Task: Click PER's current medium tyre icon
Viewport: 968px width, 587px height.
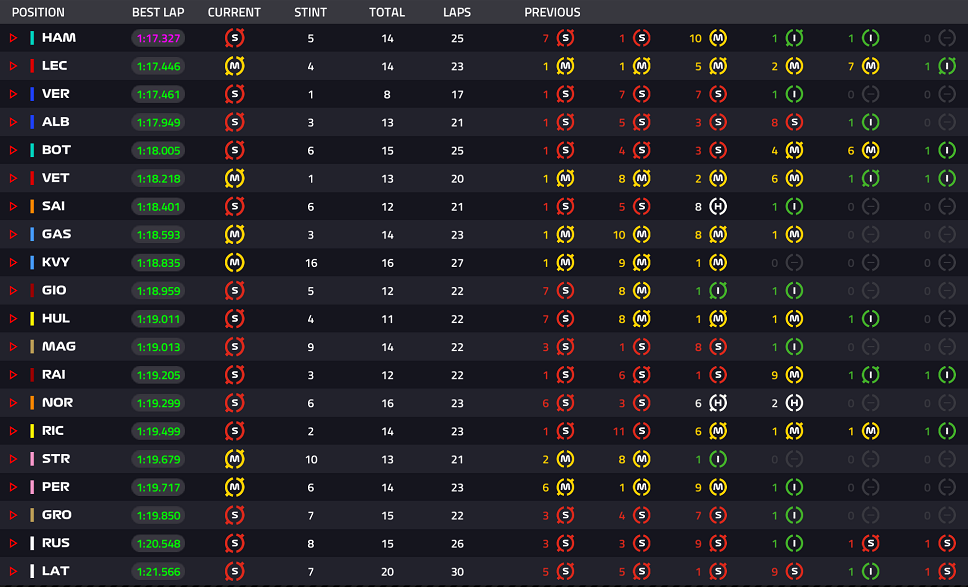Action: (x=235, y=487)
